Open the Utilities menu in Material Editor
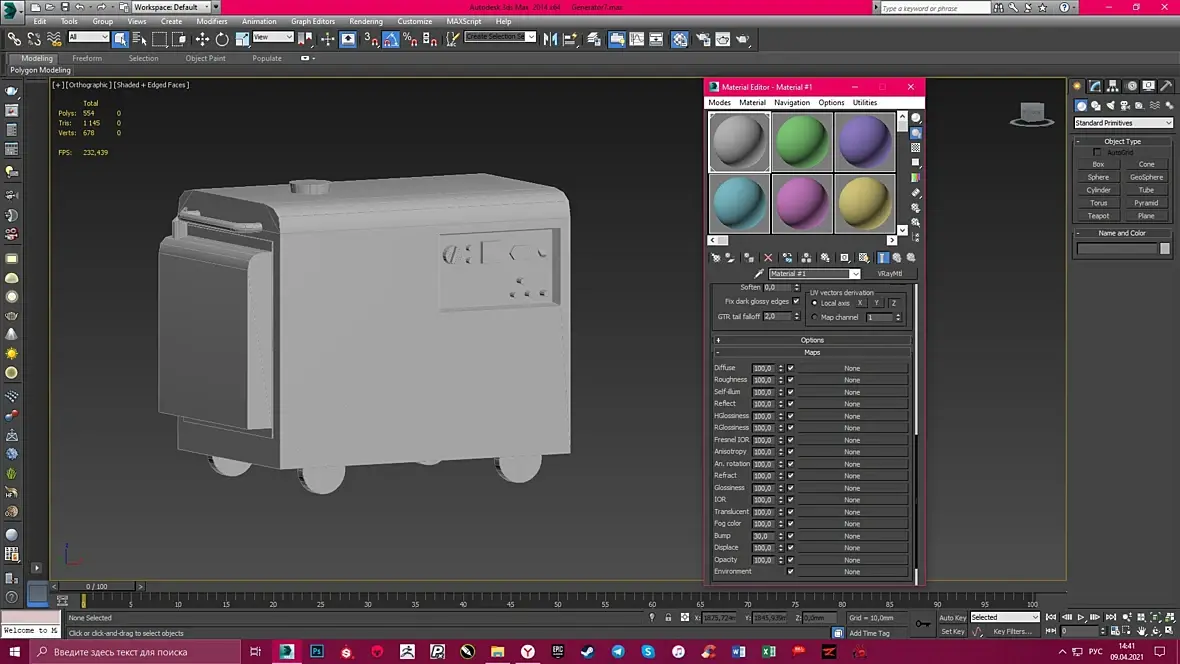 pos(865,102)
